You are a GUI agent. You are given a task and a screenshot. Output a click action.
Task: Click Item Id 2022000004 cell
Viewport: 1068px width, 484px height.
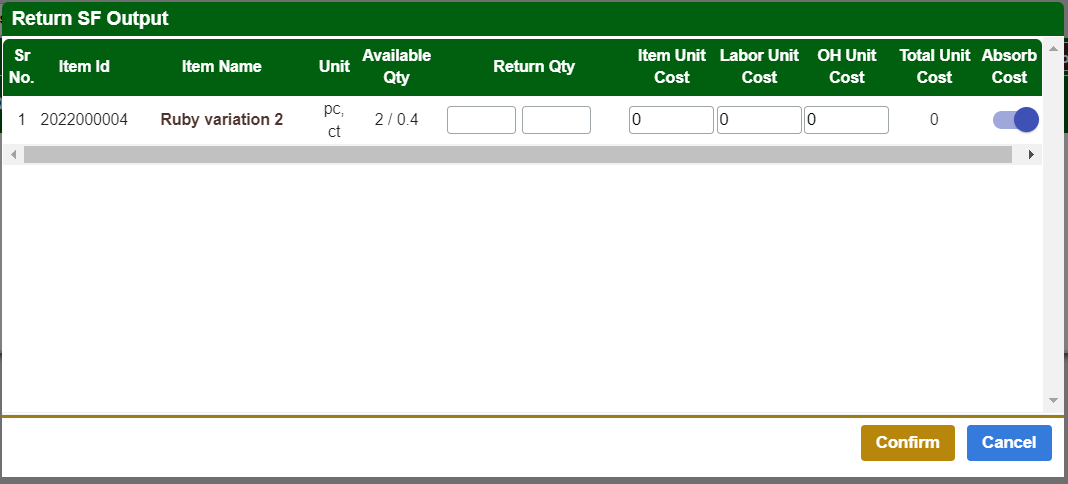tap(84, 120)
